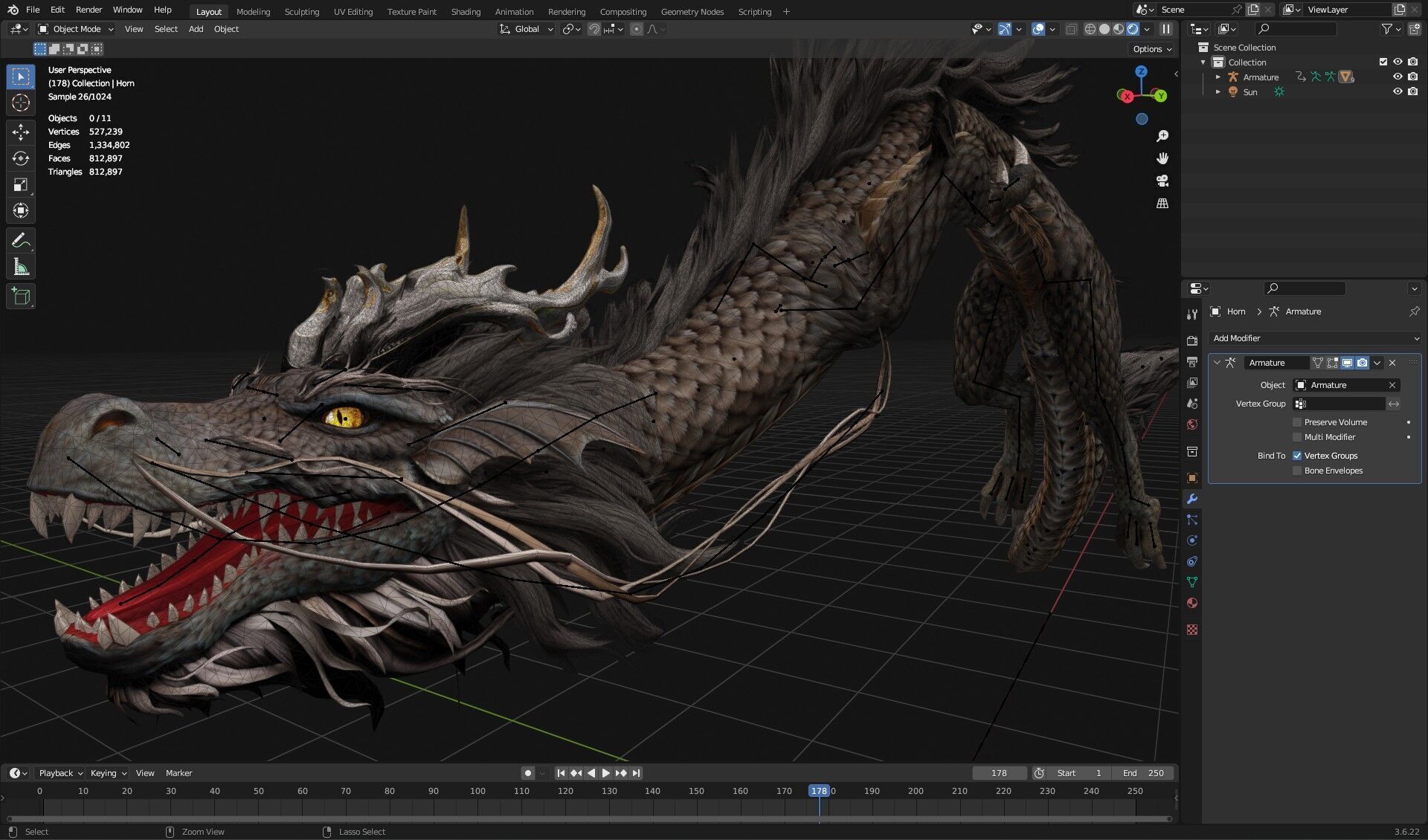Enable Bone Envelopes checkbox
Image resolution: width=1428 pixels, height=840 pixels.
[x=1297, y=471]
